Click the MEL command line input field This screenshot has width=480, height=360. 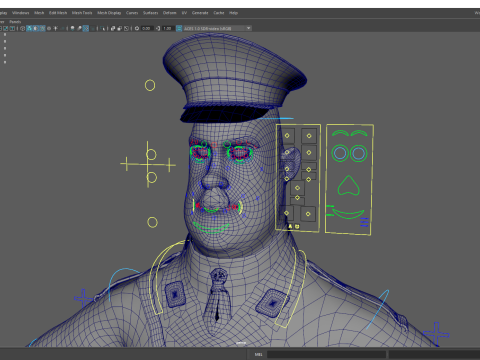(x=326, y=354)
